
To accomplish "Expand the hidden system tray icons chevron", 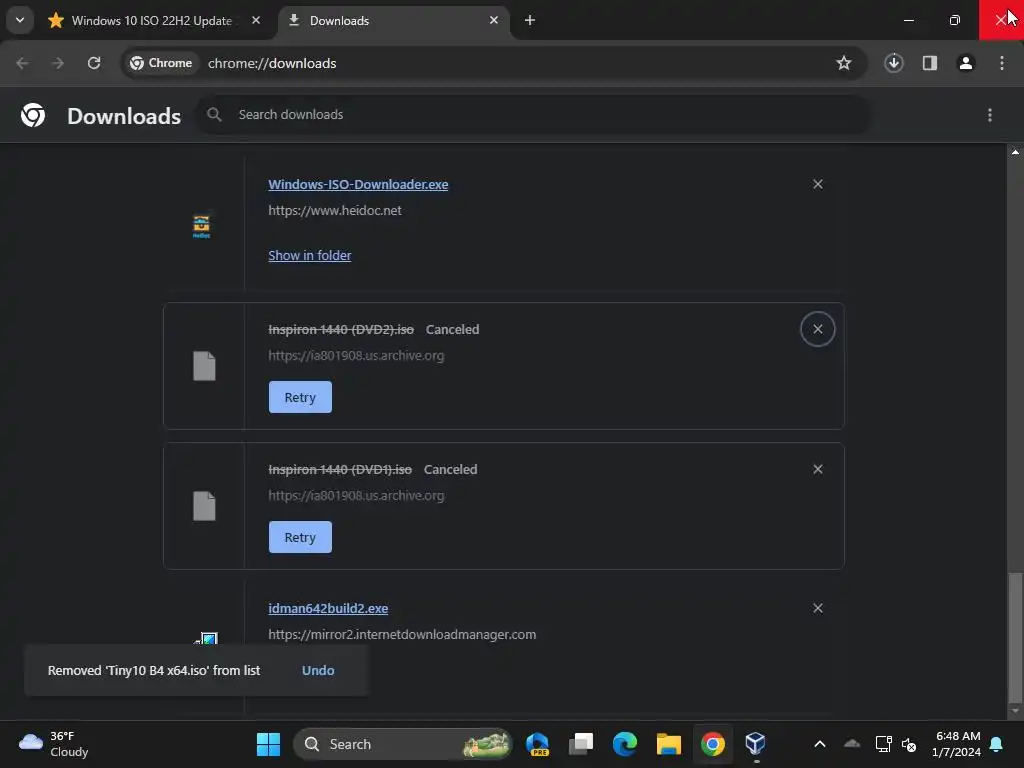I will [x=820, y=744].
